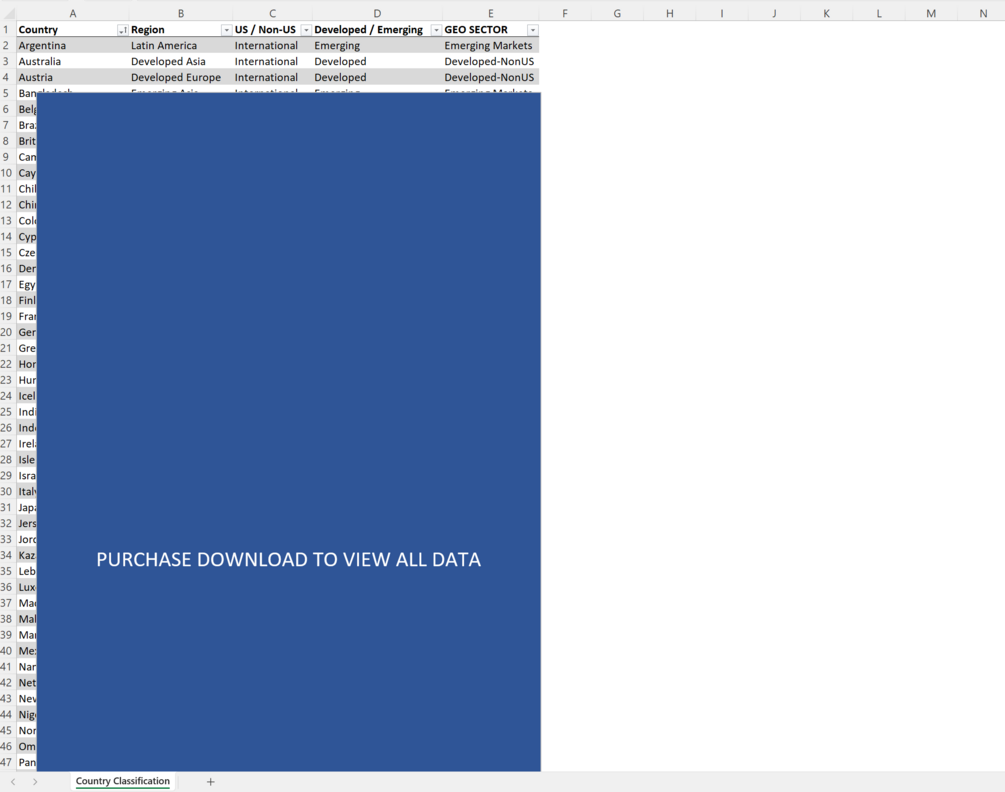Viewport: 1005px width, 792px height.
Task: Click the Latin America cell
Action: pos(181,45)
